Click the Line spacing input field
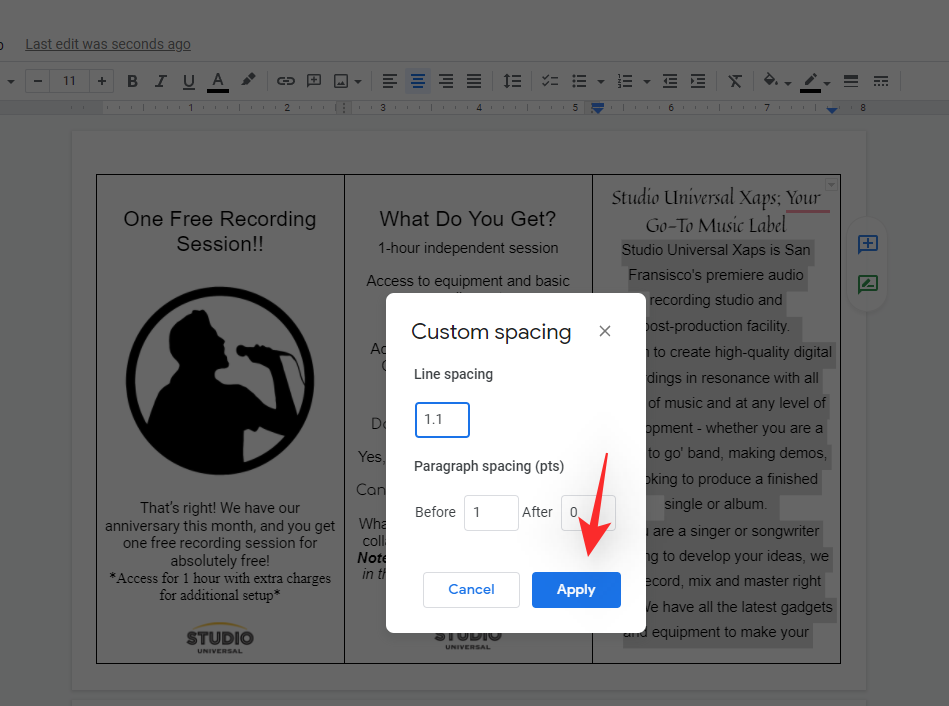 (442, 420)
